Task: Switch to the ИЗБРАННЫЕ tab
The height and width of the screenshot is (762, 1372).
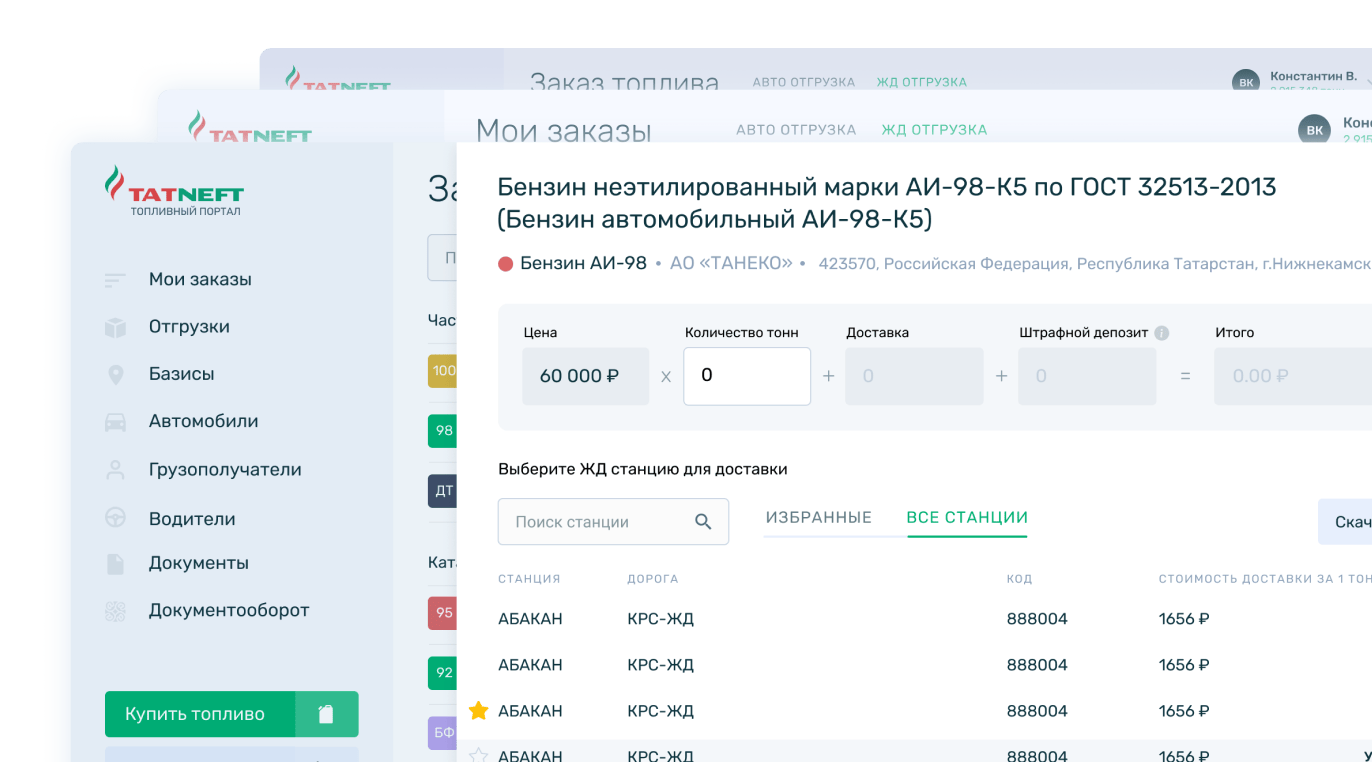Action: click(818, 518)
